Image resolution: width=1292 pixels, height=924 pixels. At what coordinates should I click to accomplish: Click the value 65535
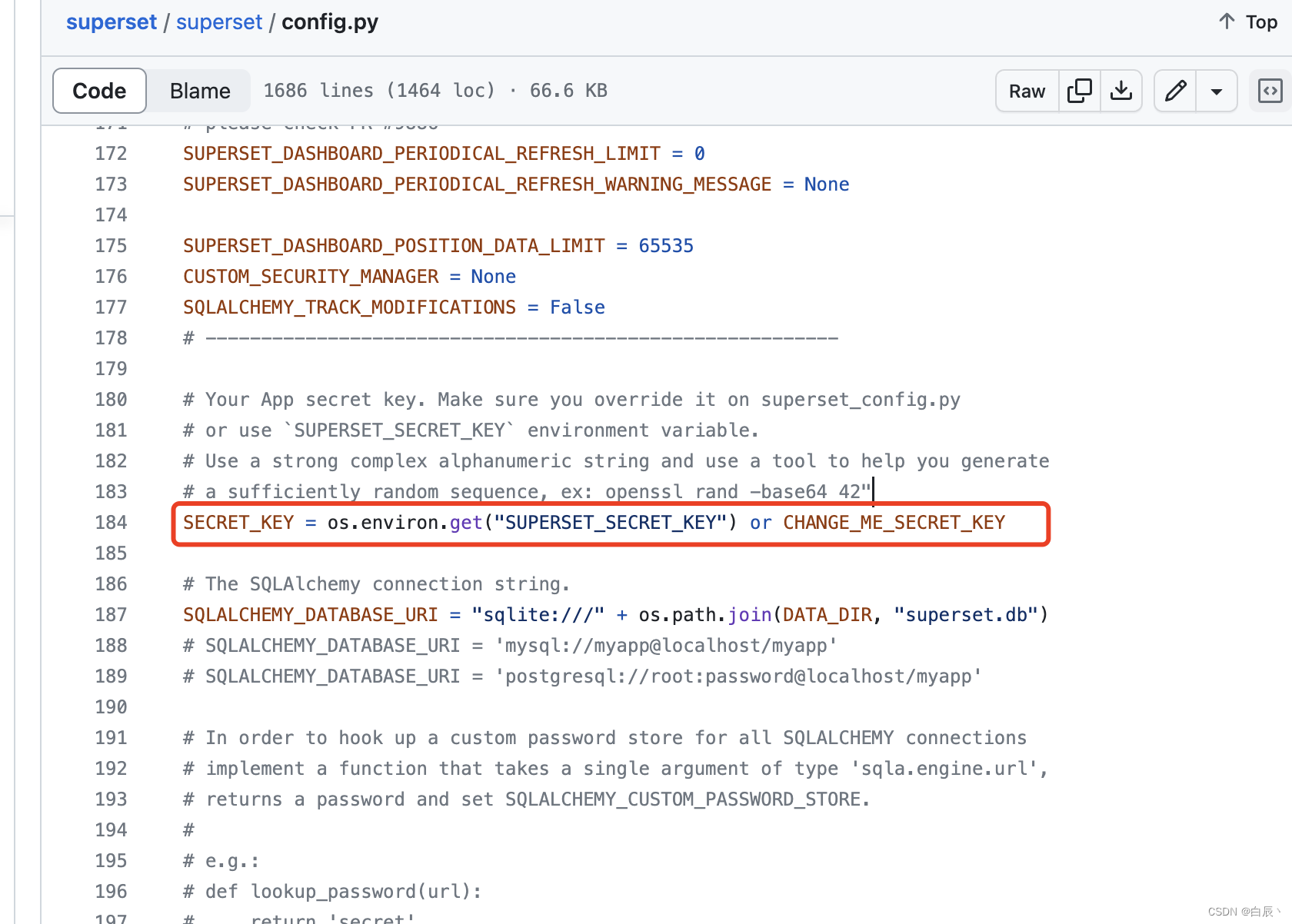pyautogui.click(x=666, y=246)
